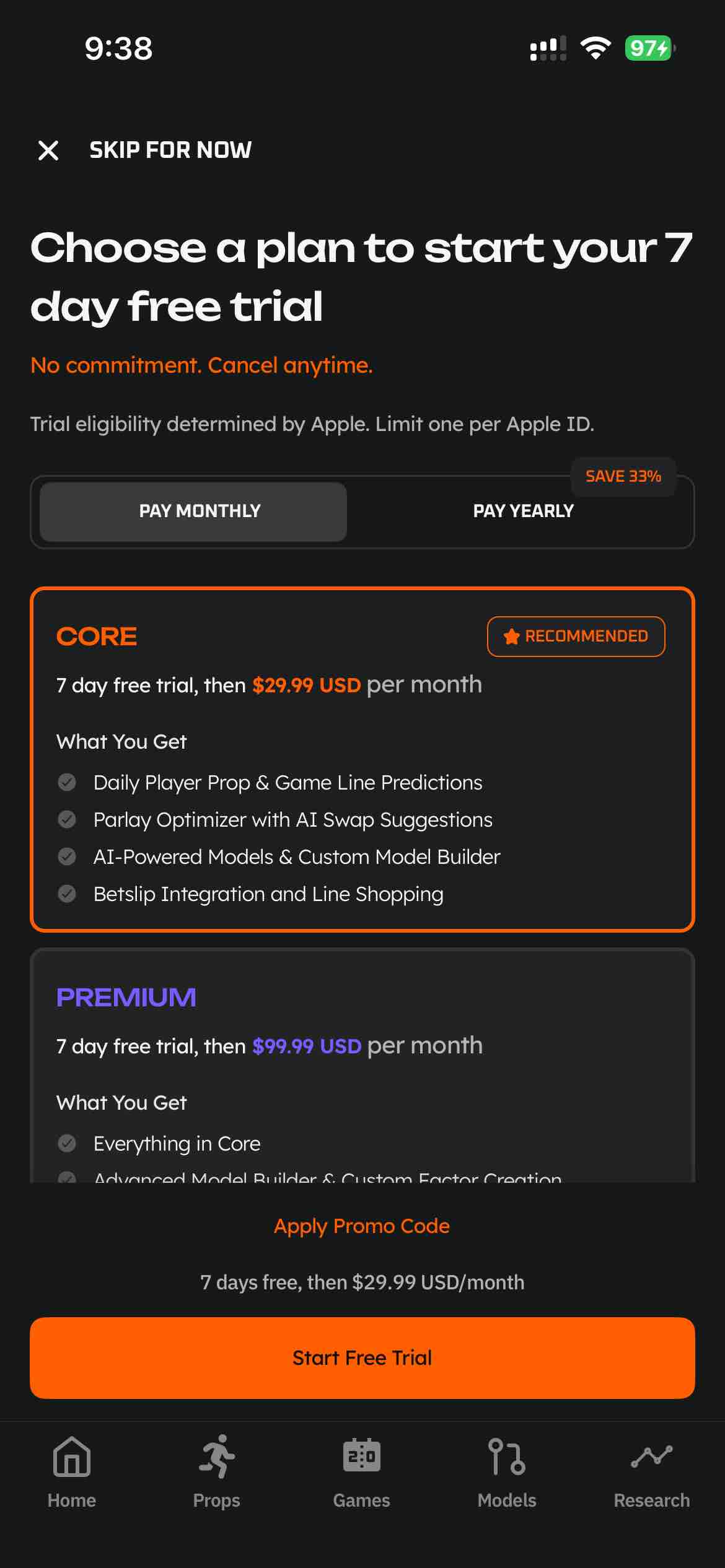The width and height of the screenshot is (725, 1568).
Task: Switch to PAY YEARLY billing
Action: pos(524,511)
